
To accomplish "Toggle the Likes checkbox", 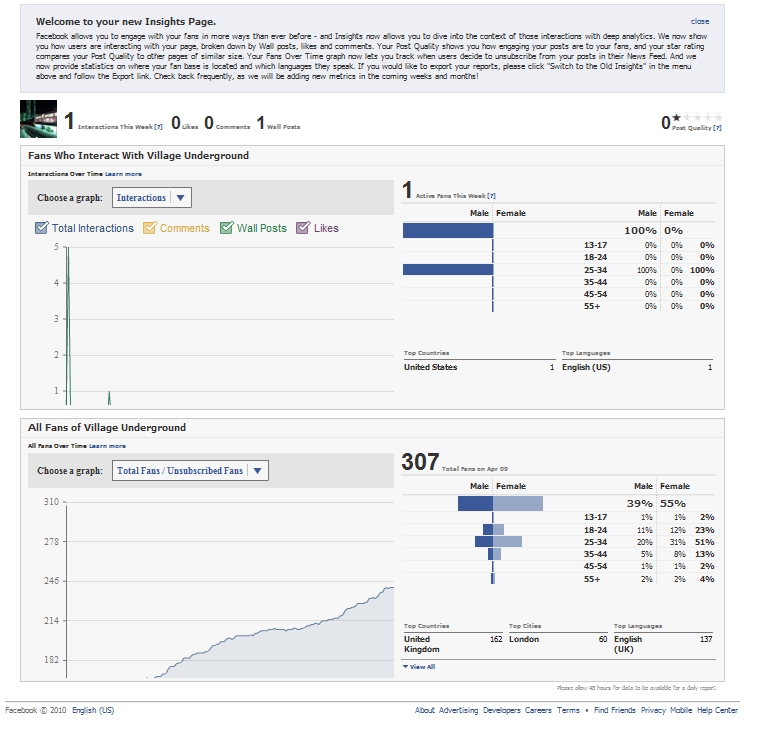I will (303, 228).
